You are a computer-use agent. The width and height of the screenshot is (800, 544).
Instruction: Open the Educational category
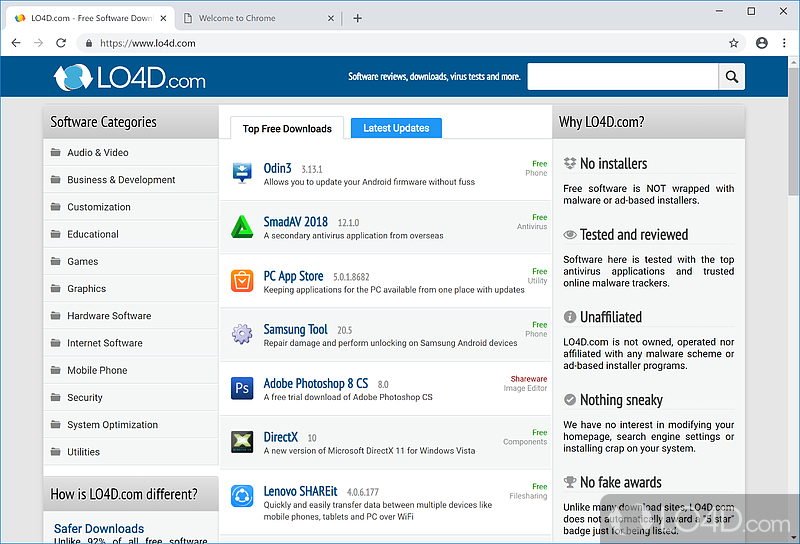coord(131,234)
